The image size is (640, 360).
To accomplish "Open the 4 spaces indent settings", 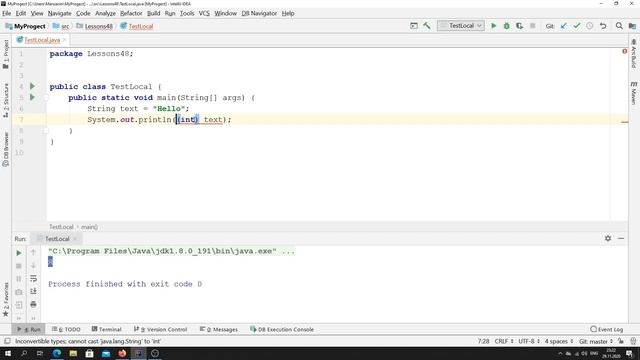I will (559, 341).
